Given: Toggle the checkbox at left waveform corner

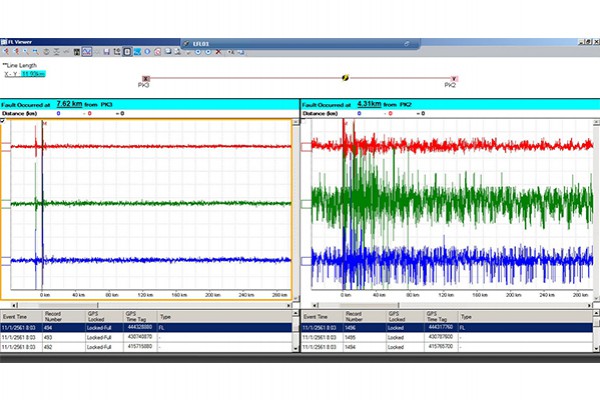Looking at the screenshot, I should (x=5, y=121).
